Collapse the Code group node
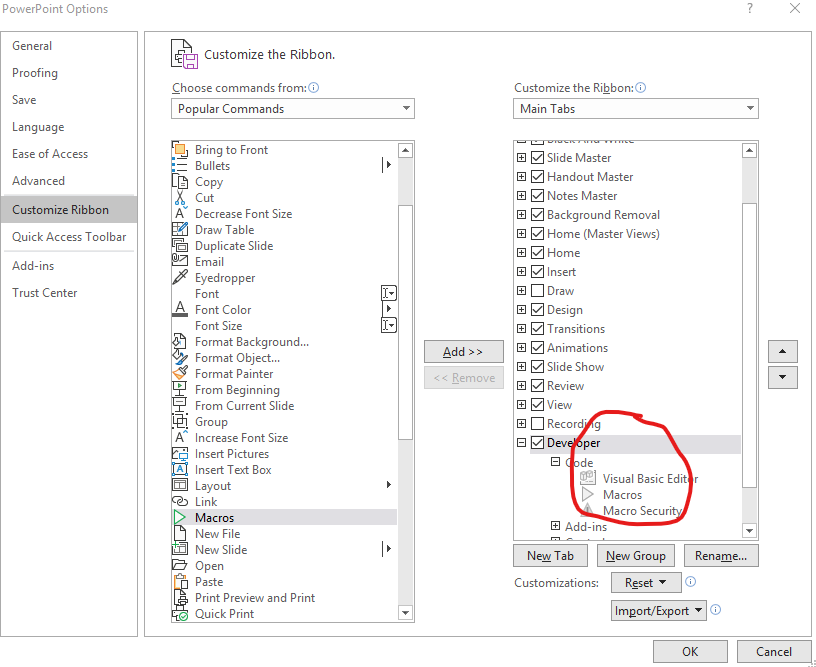This screenshot has width=816, height=667. [555, 462]
